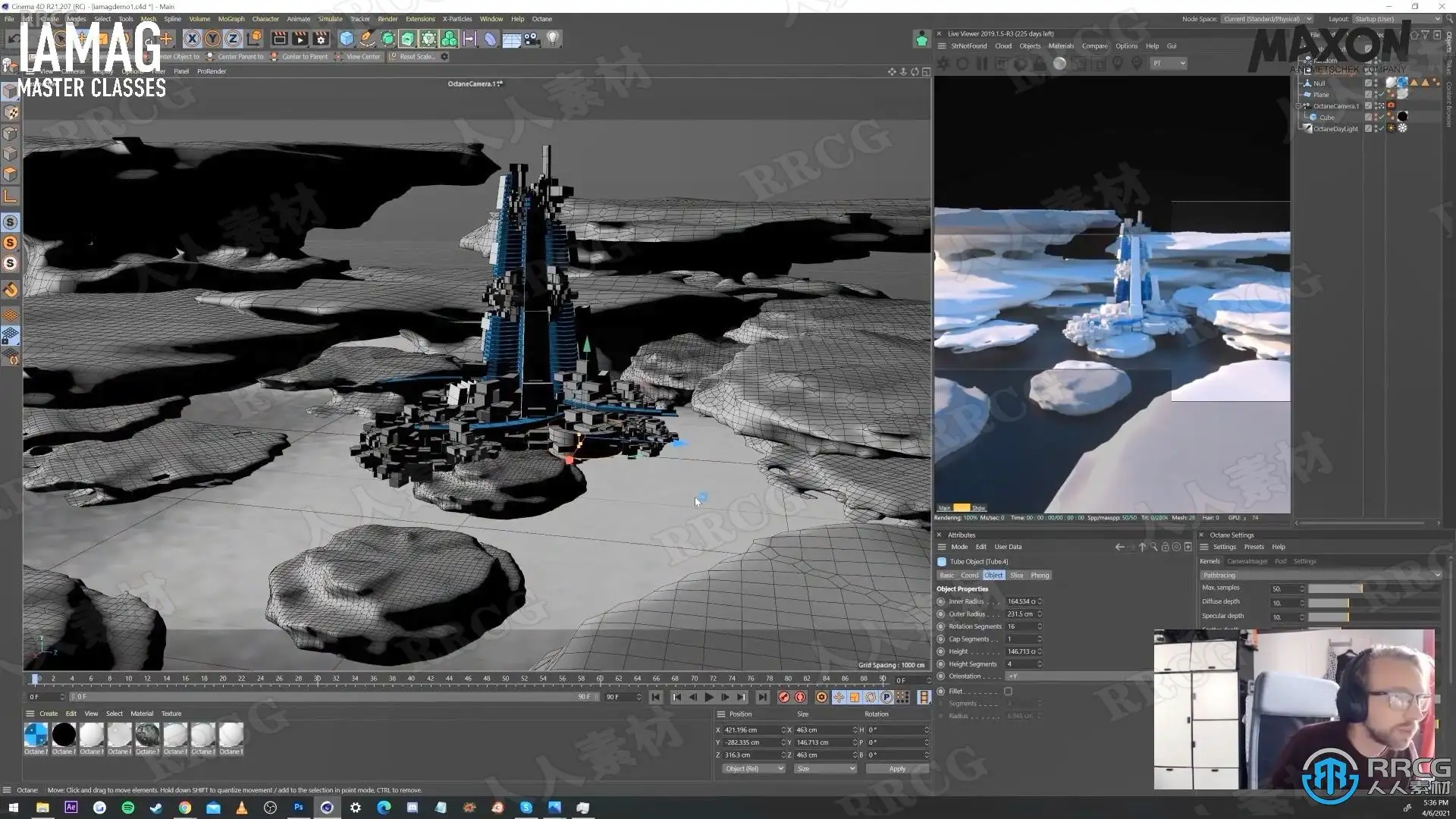The image size is (1456, 819).
Task: Click the Light object bulb icon
Action: 553,39
